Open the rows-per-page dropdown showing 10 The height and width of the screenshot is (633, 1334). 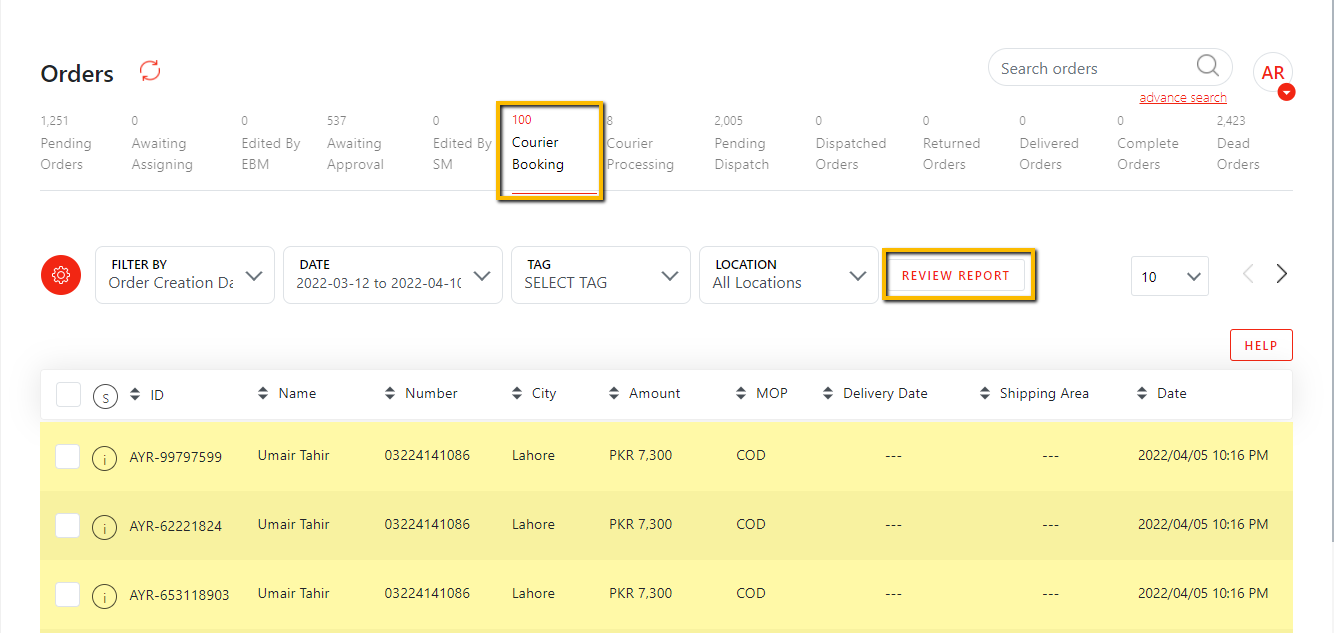point(1169,277)
